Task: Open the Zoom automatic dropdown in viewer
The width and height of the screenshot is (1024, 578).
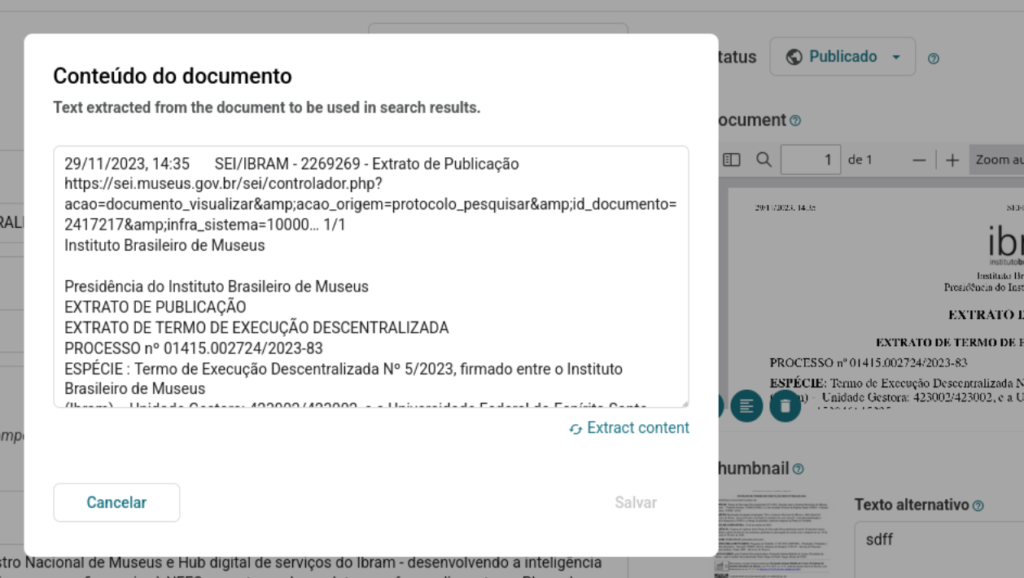Action: [x=997, y=160]
